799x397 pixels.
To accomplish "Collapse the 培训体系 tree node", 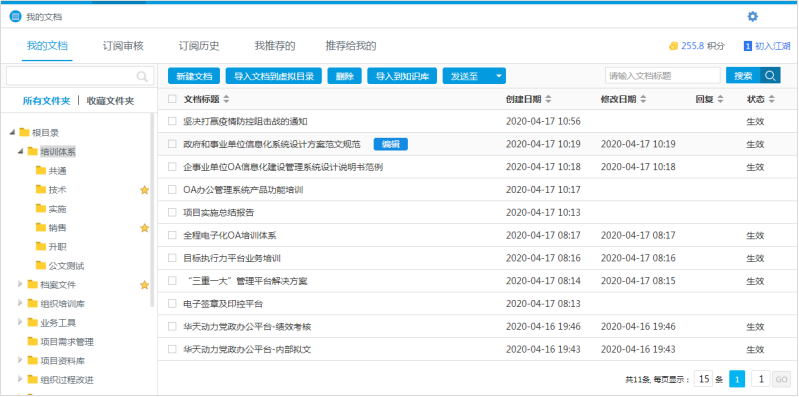I will (20, 151).
